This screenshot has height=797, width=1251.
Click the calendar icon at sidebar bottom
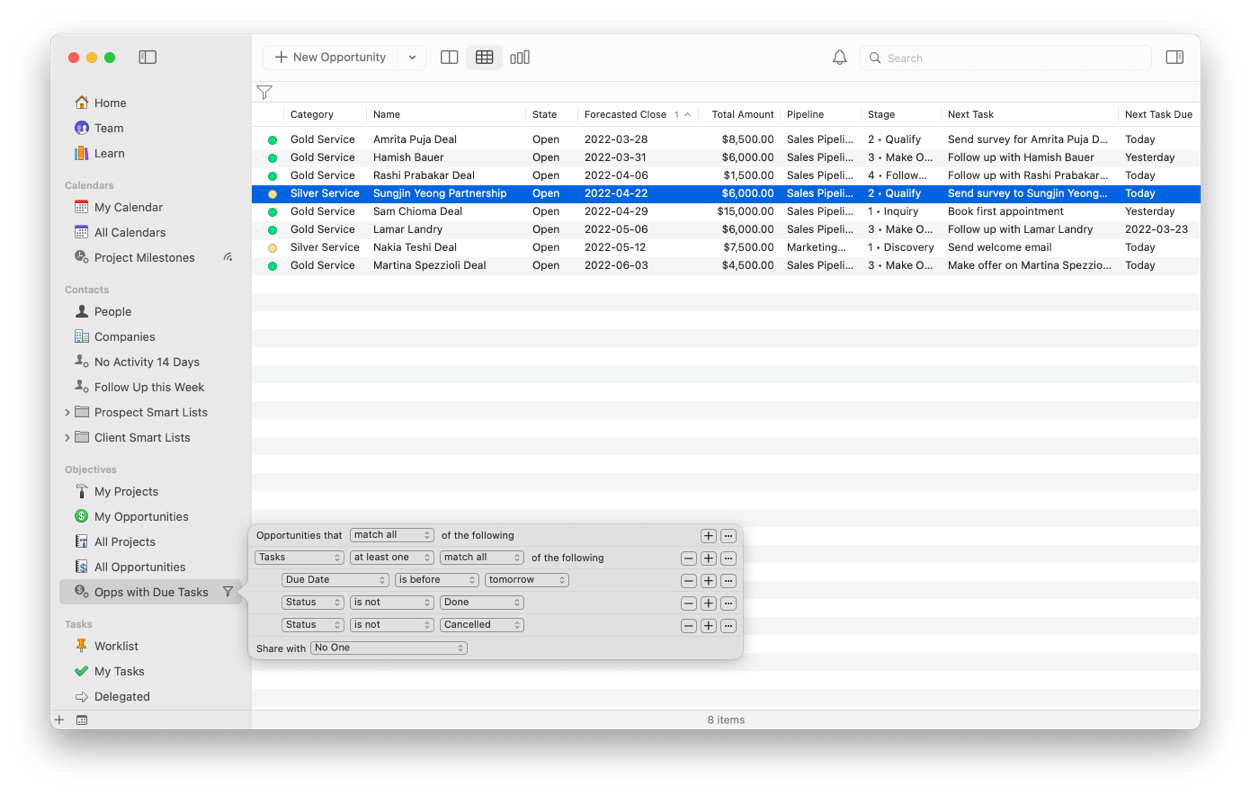pos(82,720)
